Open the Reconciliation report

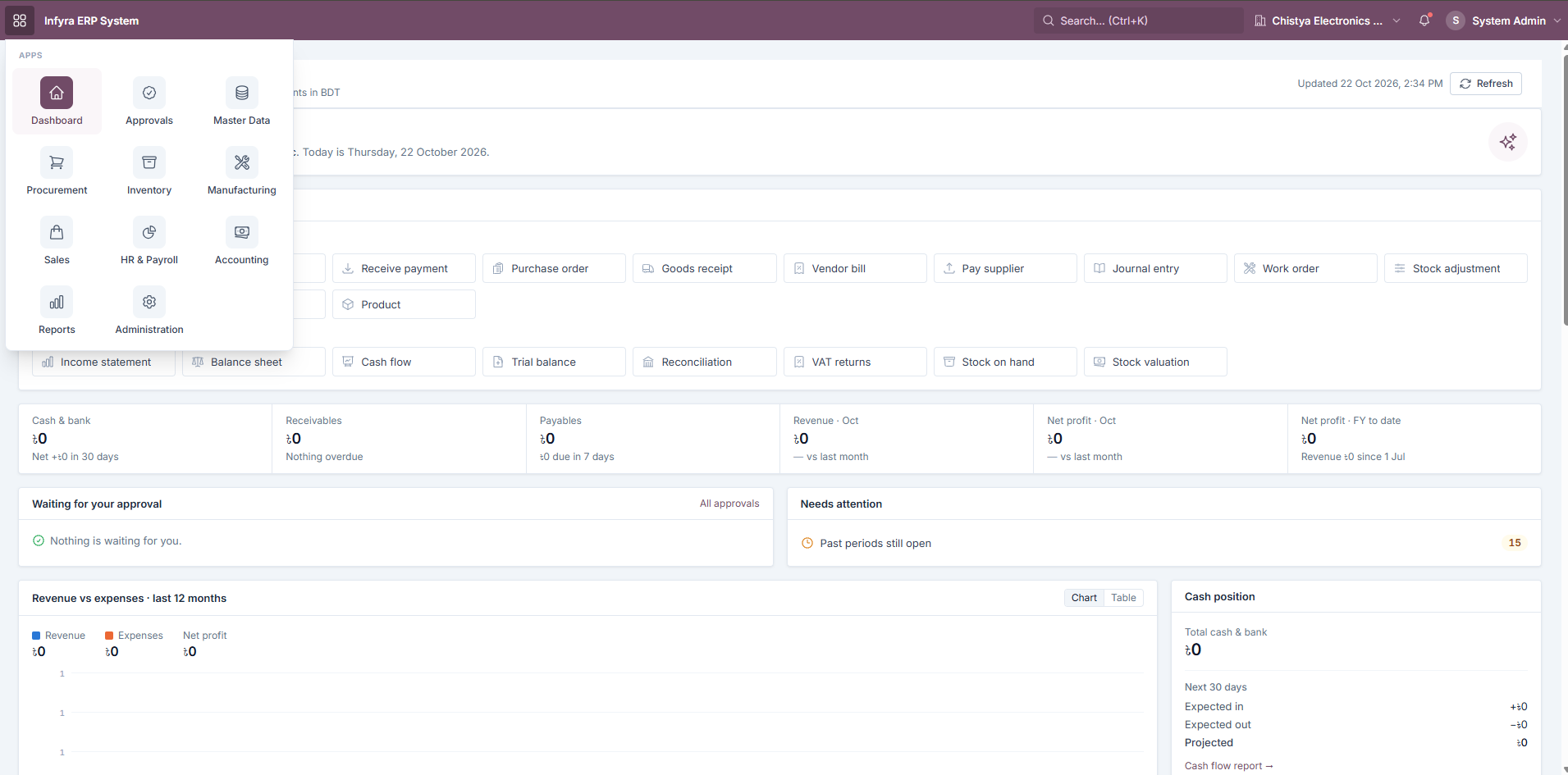(705, 362)
